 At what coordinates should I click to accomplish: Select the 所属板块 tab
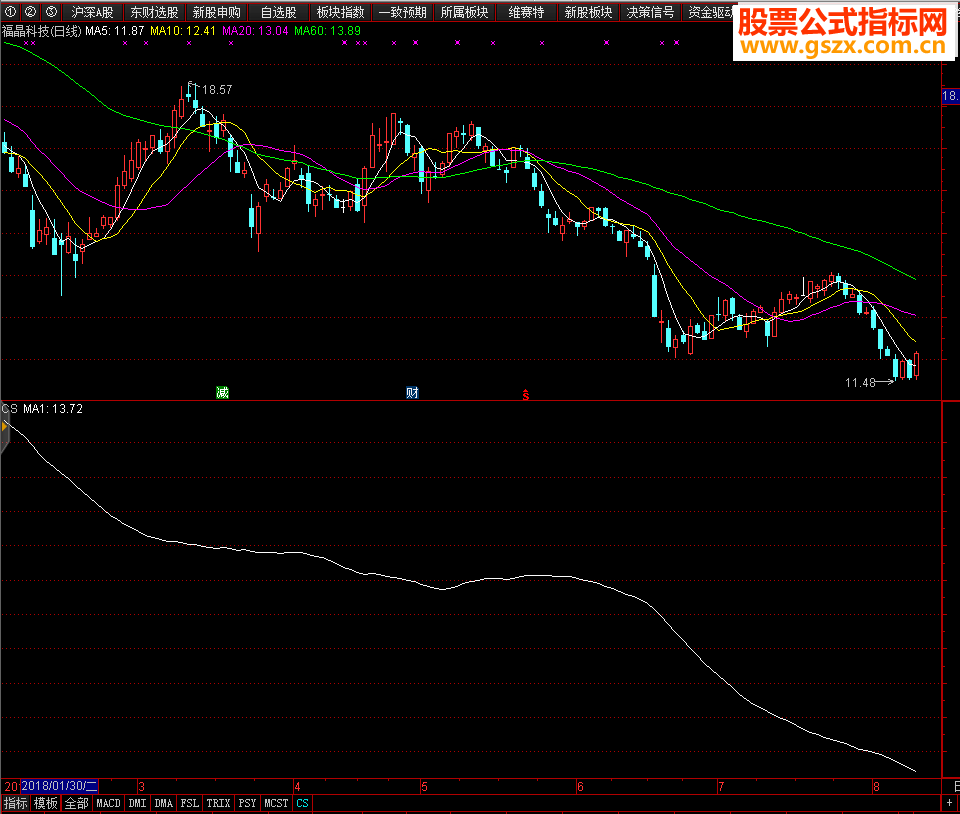[x=465, y=12]
